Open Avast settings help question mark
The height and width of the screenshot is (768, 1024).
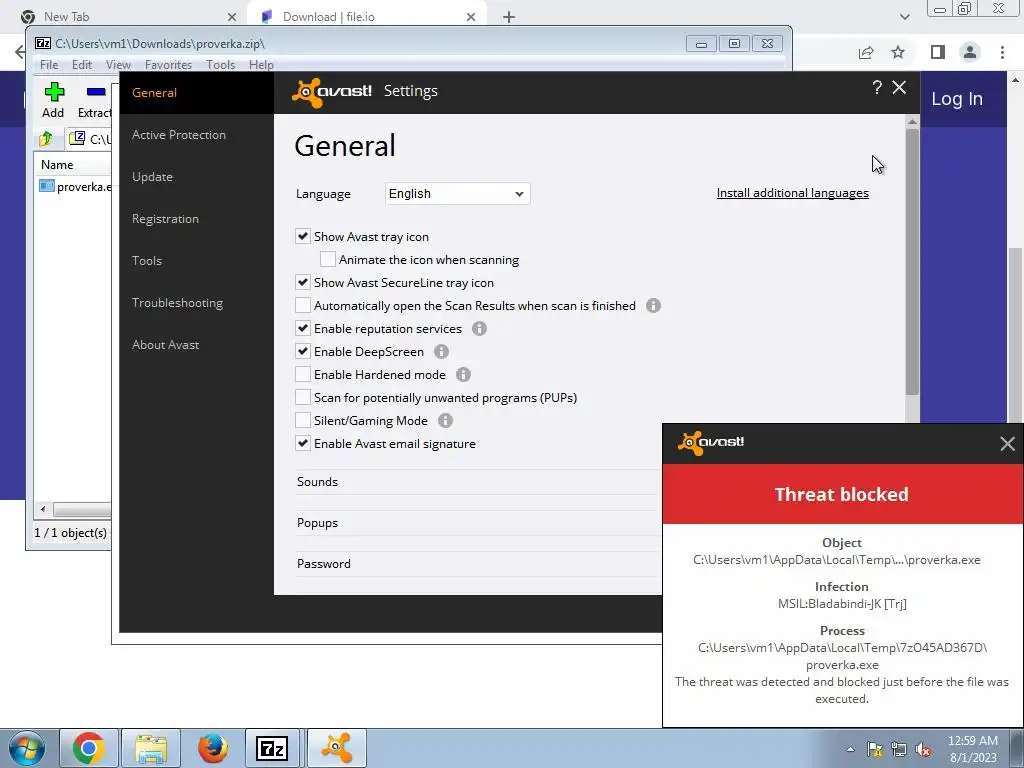pyautogui.click(x=877, y=87)
